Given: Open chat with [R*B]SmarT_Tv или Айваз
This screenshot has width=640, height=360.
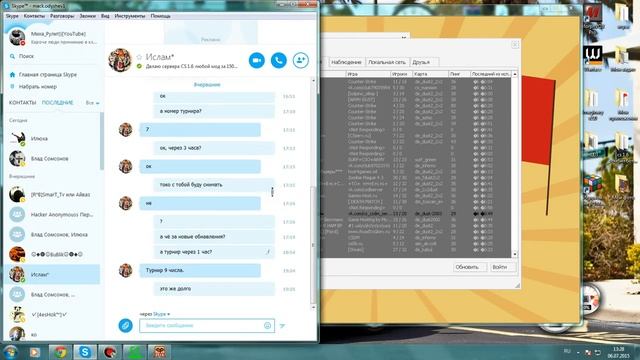Looking at the screenshot, I should (x=52, y=194).
